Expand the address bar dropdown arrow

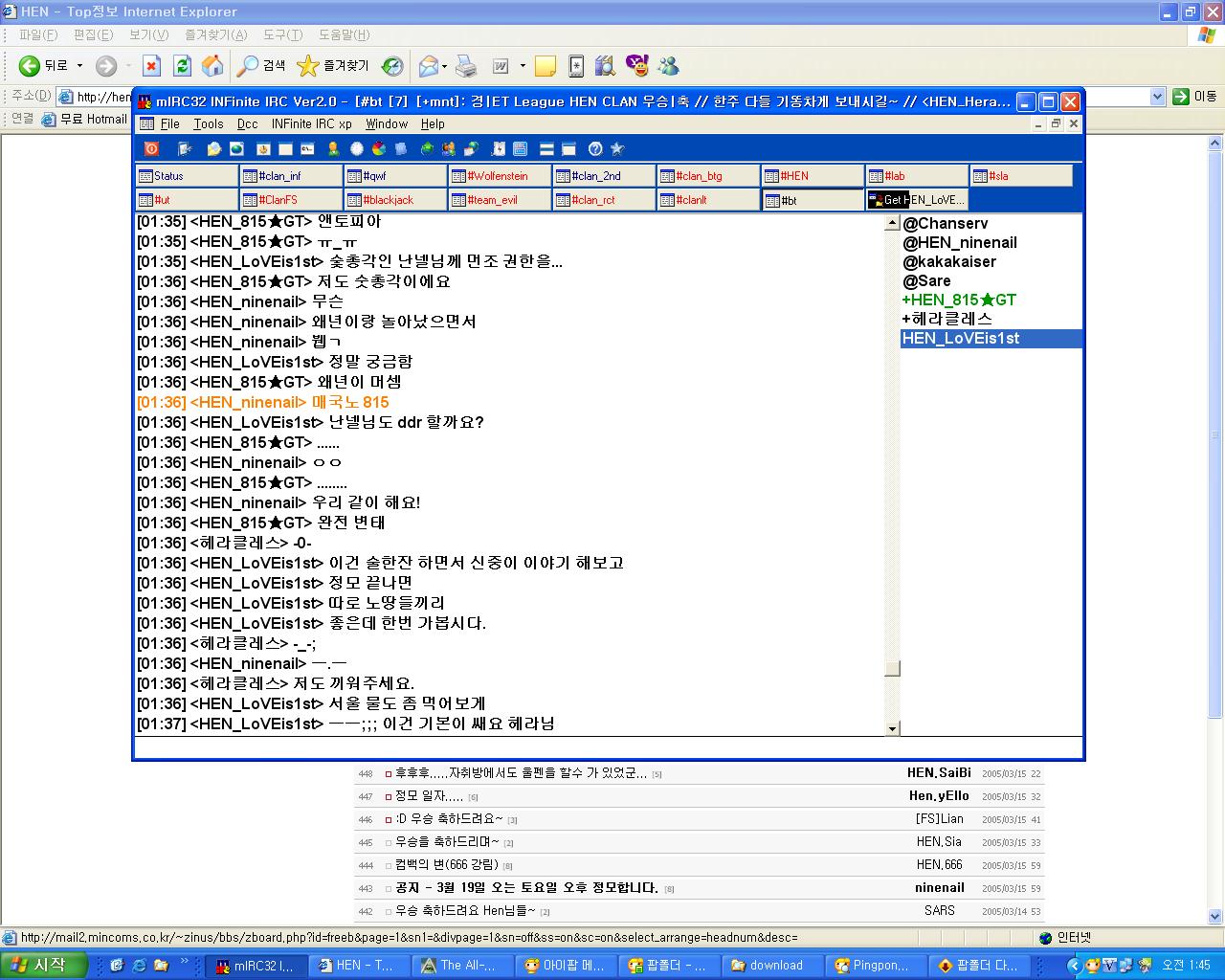1156,96
